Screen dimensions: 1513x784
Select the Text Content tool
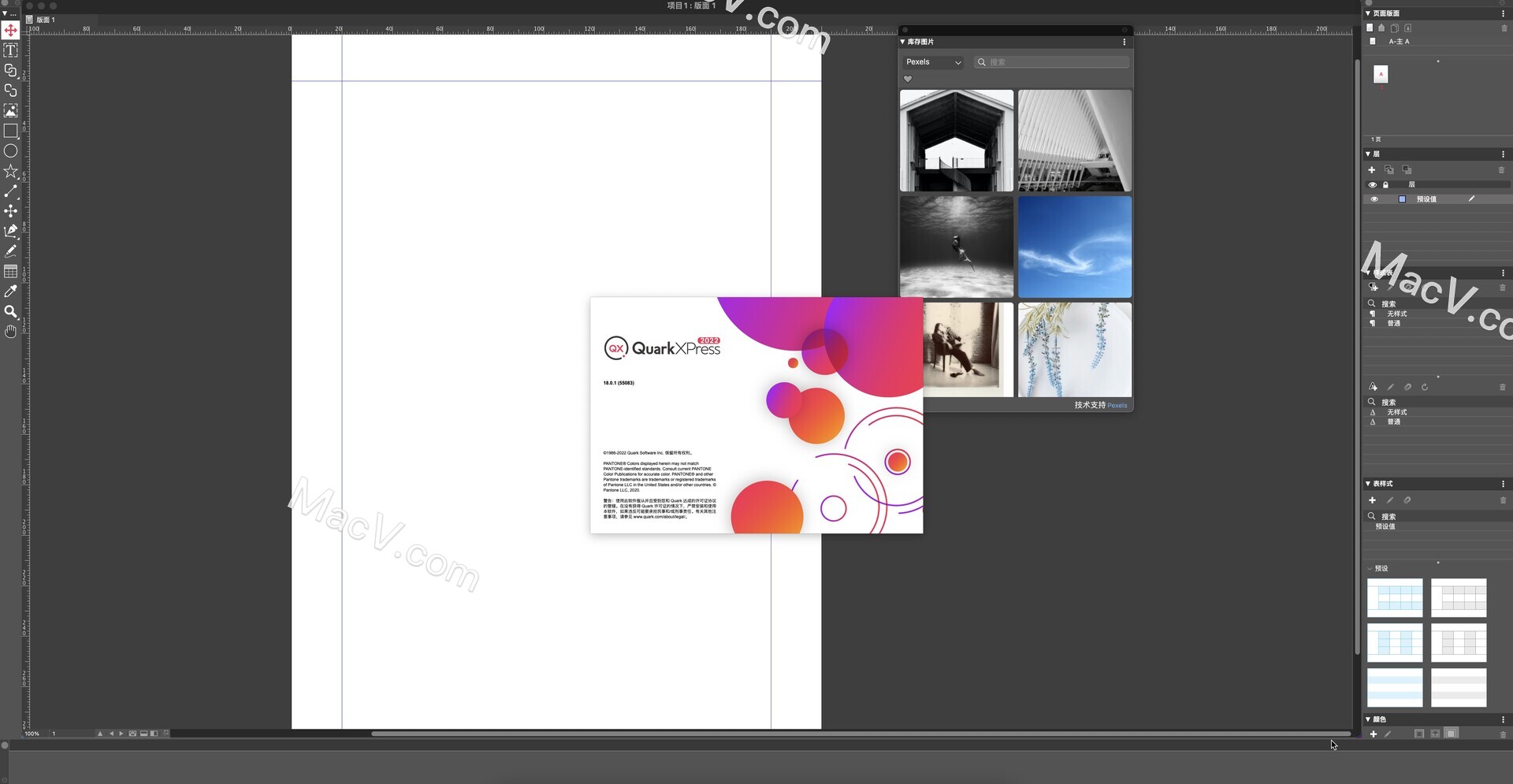10,50
